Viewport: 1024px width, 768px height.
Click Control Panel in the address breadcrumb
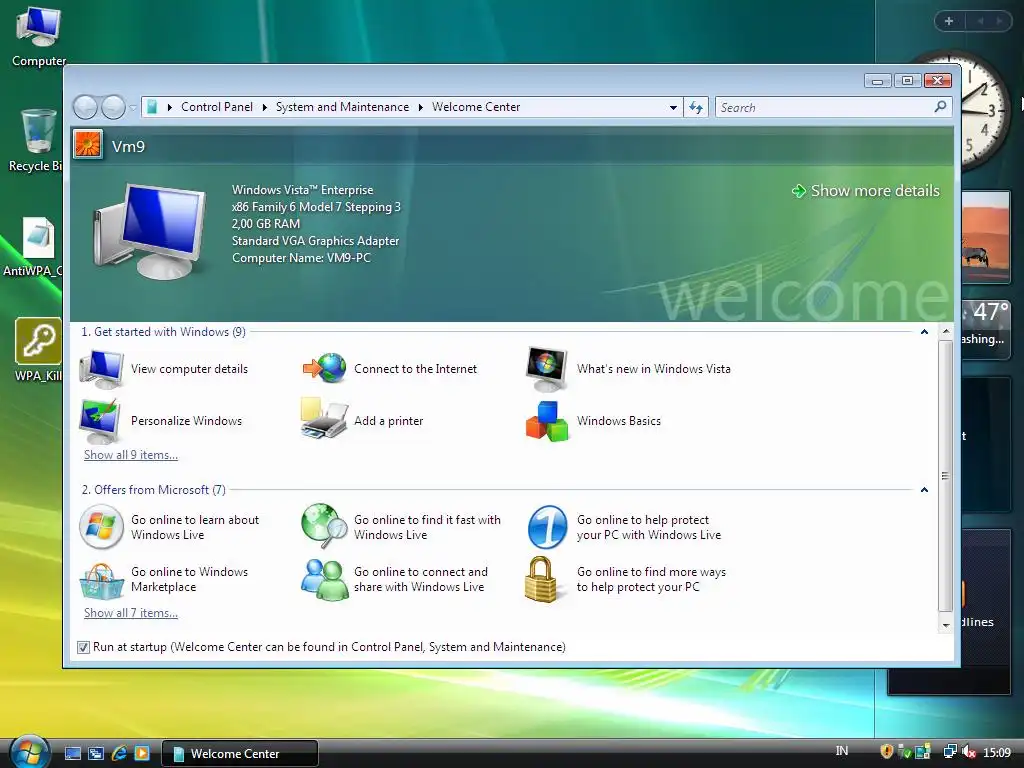coord(217,107)
